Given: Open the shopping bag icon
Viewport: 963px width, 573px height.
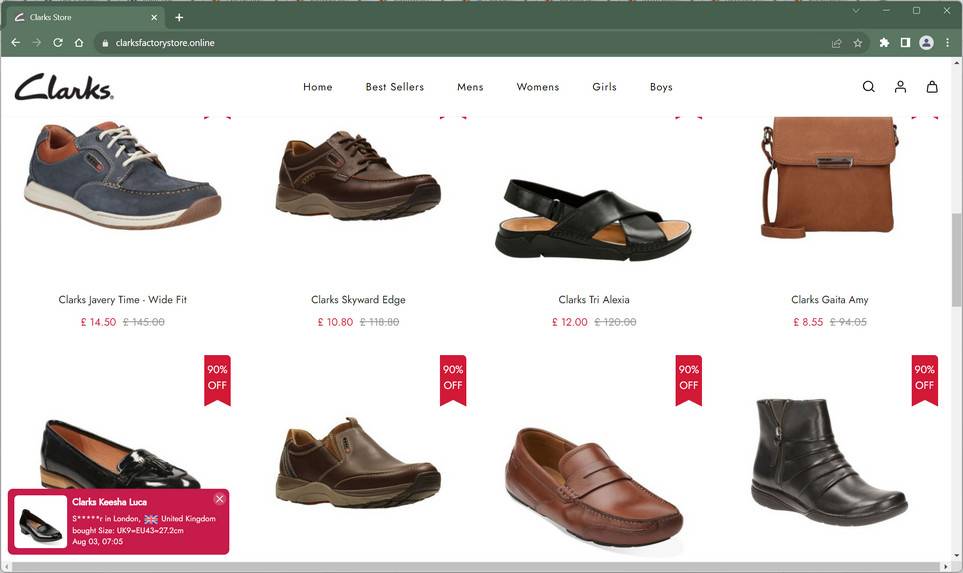Looking at the screenshot, I should 932,87.
